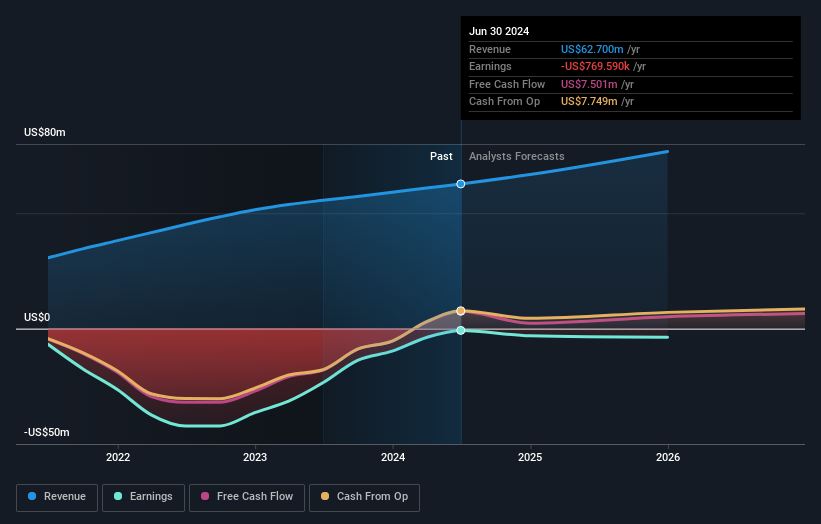Click the -US$769.590k earnings value
Screen dimensions: 821x524
pyautogui.click(x=595, y=66)
